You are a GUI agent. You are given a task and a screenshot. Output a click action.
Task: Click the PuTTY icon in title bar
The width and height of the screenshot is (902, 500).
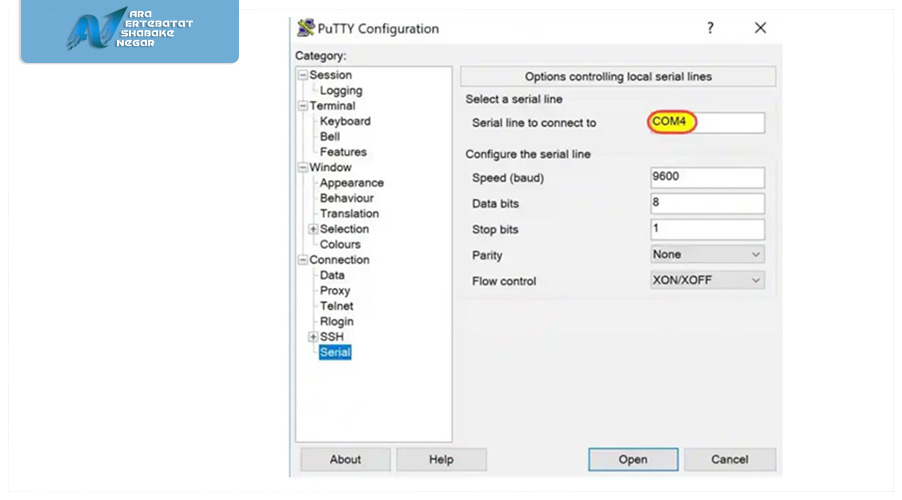tap(305, 28)
